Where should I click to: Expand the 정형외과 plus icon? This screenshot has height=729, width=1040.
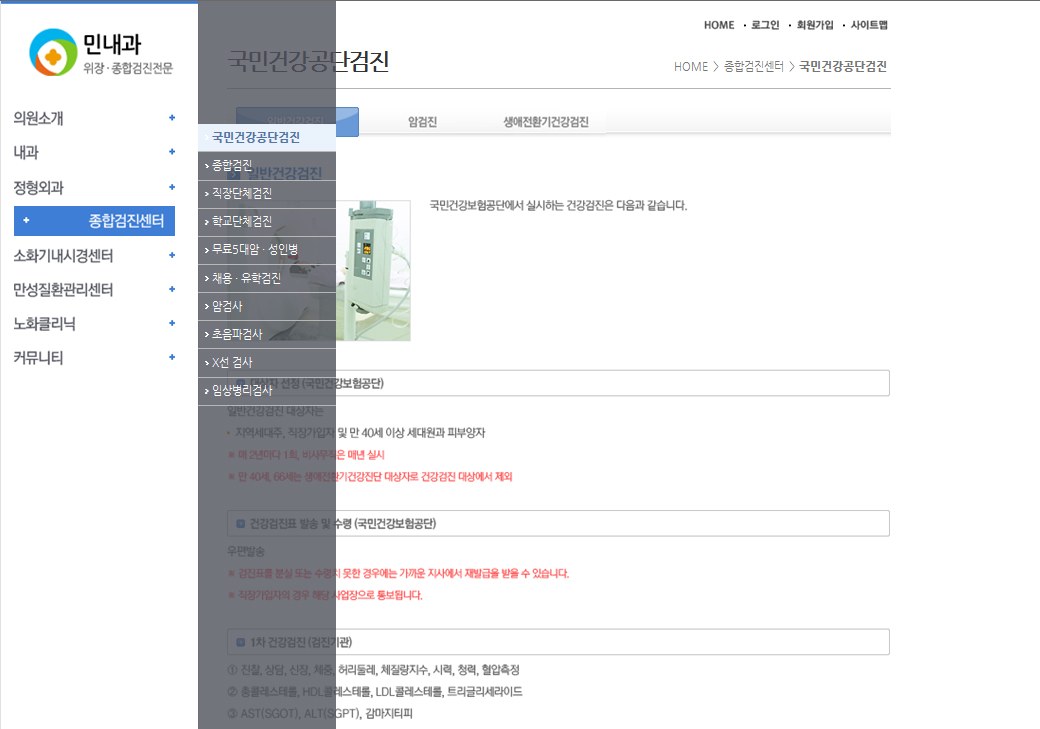[x=172, y=187]
